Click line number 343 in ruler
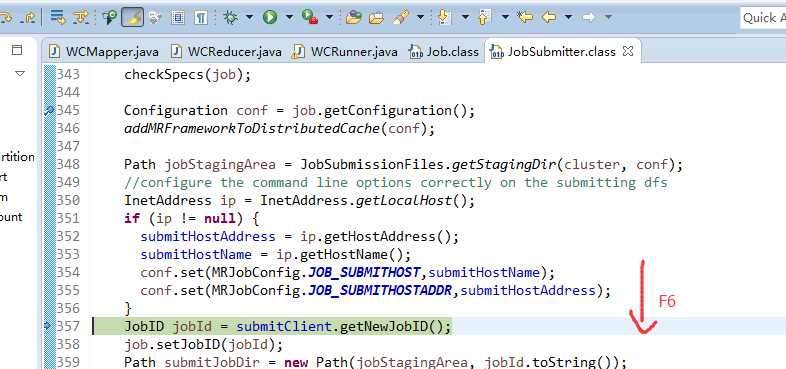The height and width of the screenshot is (369, 786). click(68, 74)
